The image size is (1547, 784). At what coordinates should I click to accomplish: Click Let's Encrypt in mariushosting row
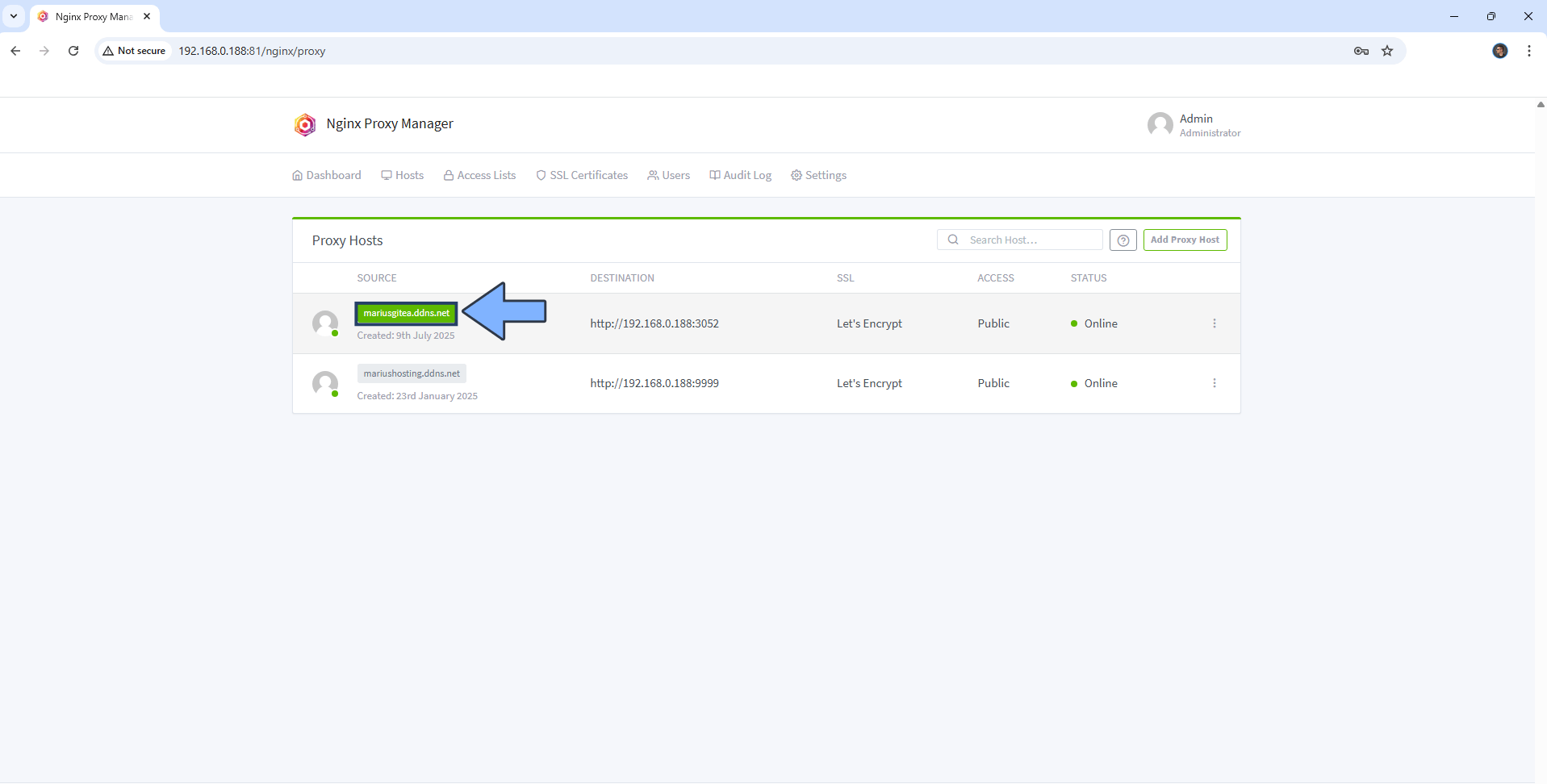pyautogui.click(x=869, y=383)
